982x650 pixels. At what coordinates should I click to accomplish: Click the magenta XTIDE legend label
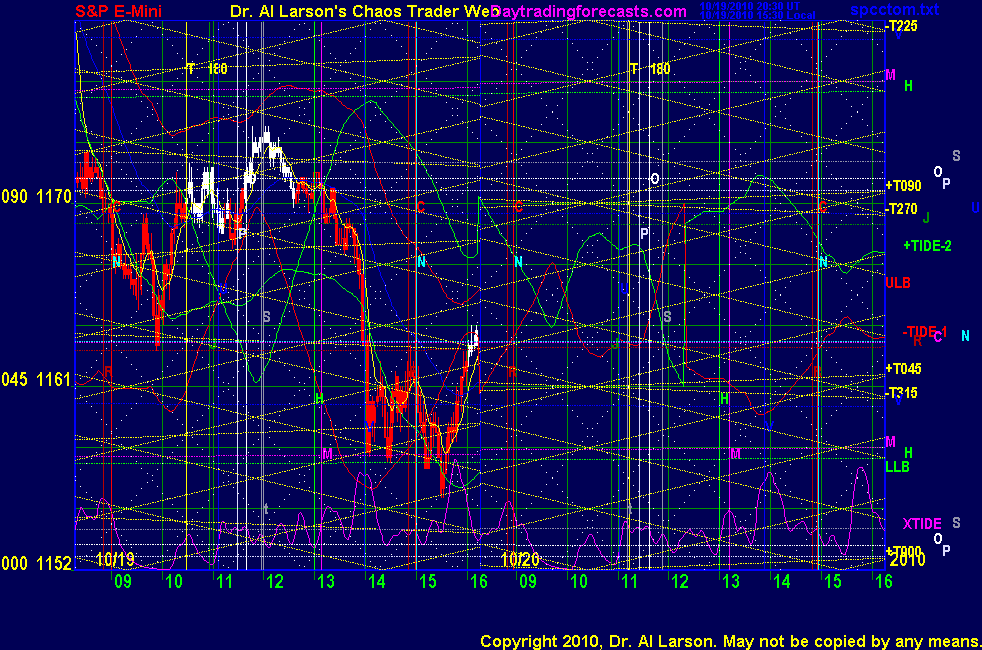[x=922, y=524]
